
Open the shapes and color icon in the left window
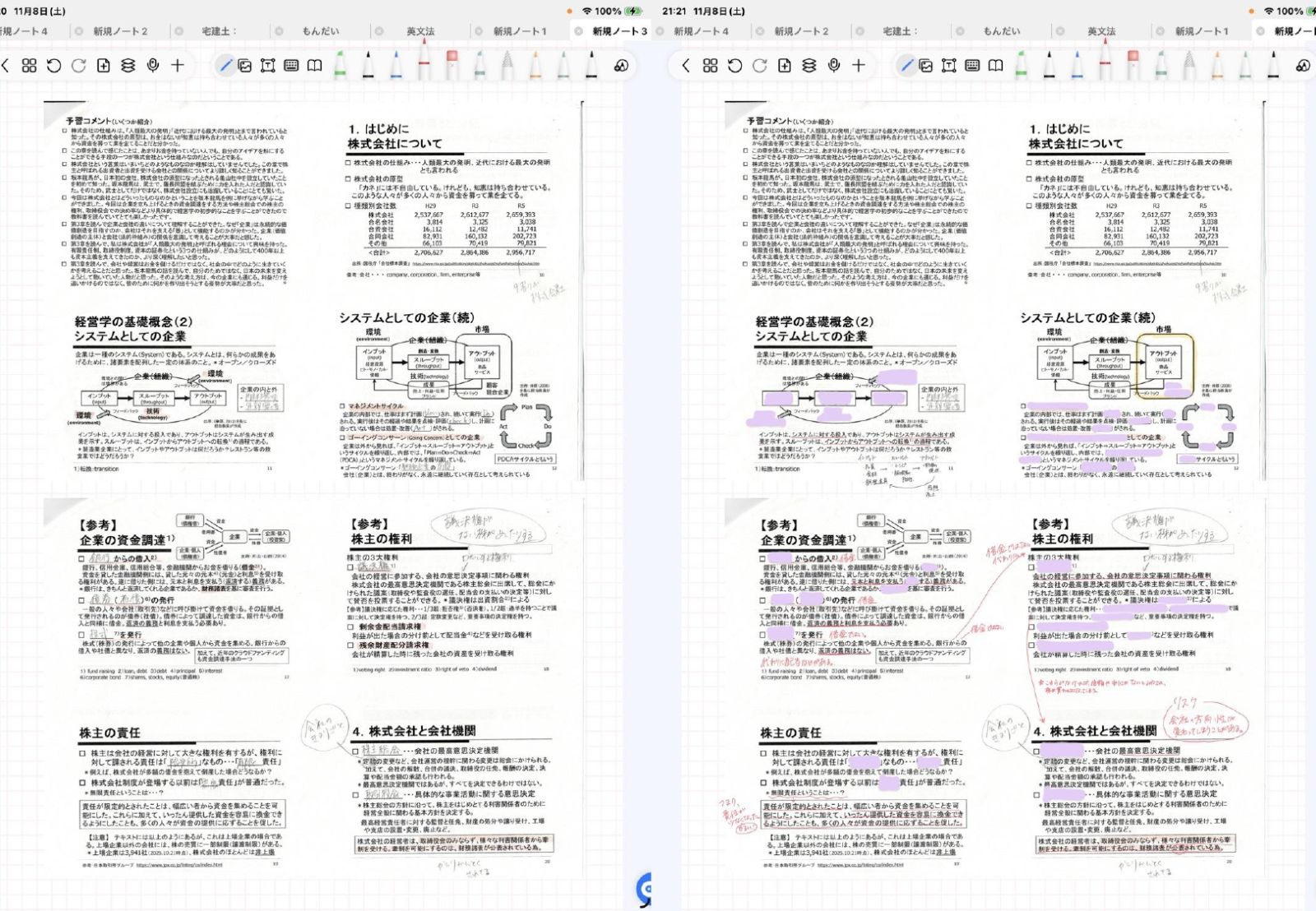click(621, 66)
